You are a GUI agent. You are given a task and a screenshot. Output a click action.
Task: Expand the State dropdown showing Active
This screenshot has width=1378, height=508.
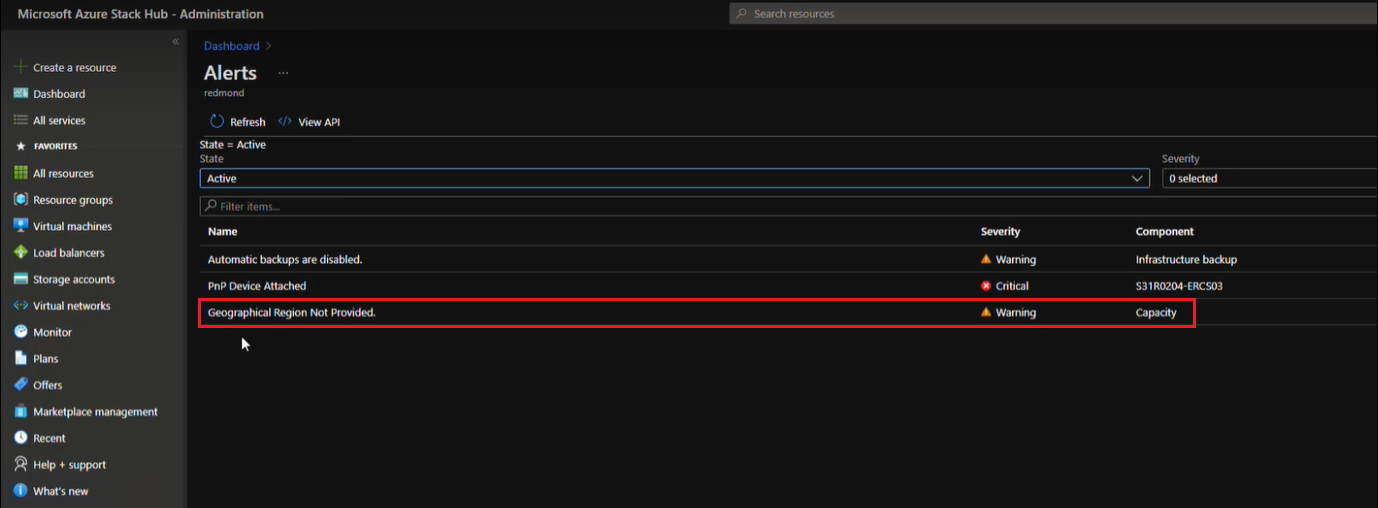click(675, 178)
